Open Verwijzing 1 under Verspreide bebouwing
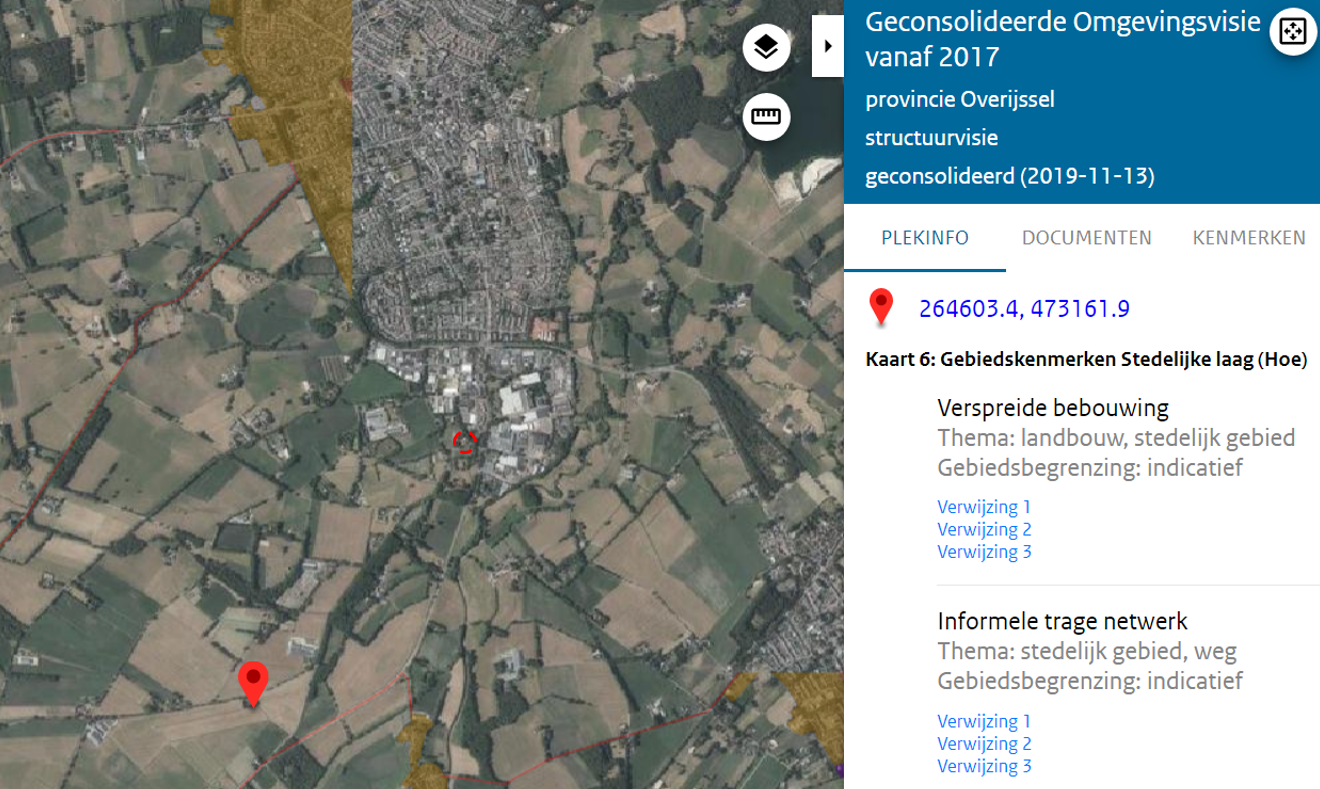 [984, 507]
